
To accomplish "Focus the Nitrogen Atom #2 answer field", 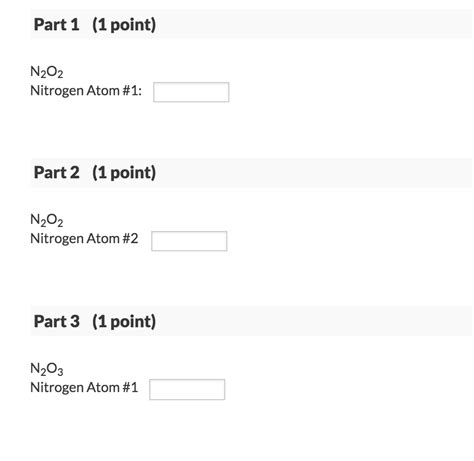I will pyautogui.click(x=189, y=241).
